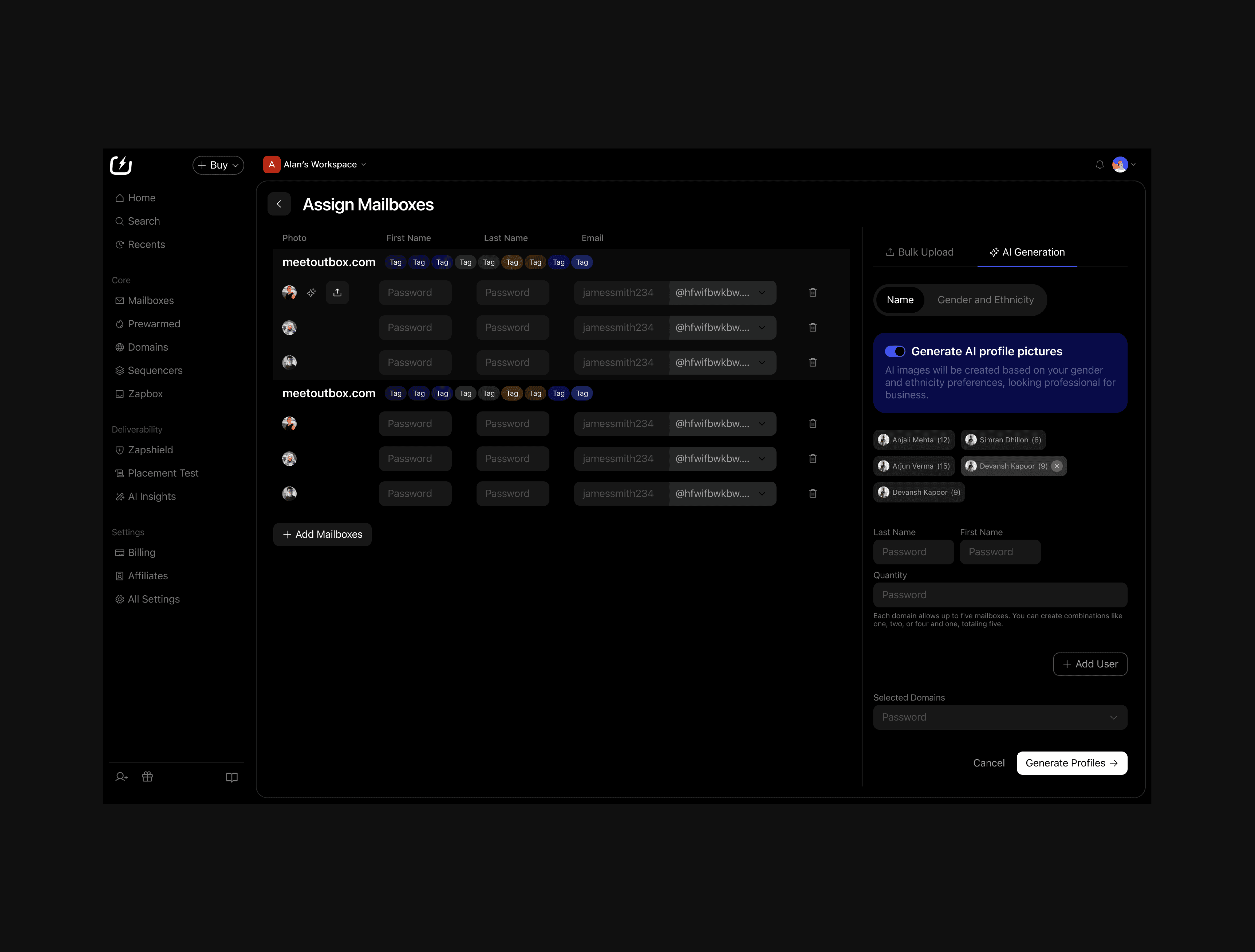Click the Add Mailboxes button

click(322, 534)
